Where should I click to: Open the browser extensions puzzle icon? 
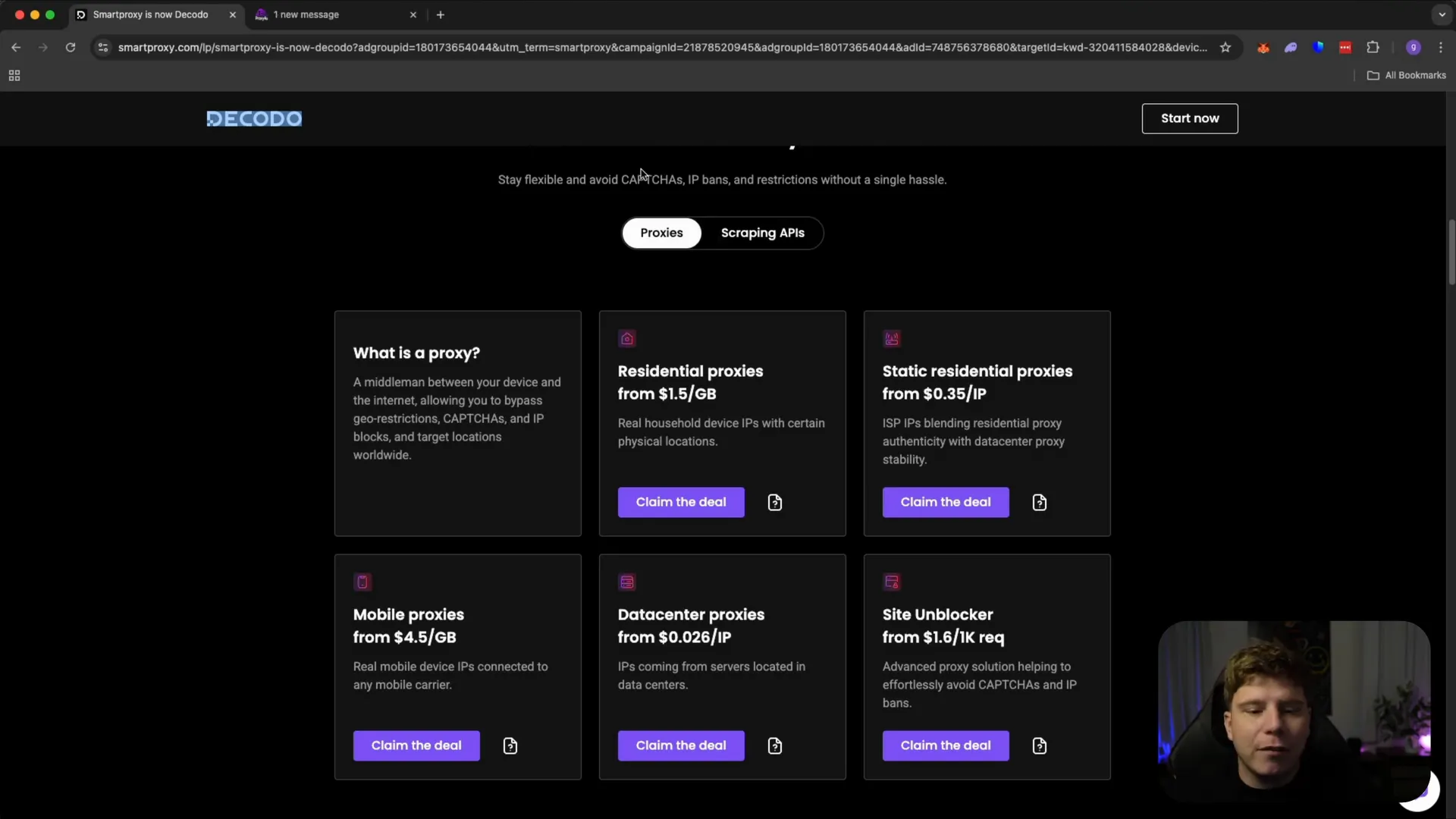coord(1373,47)
